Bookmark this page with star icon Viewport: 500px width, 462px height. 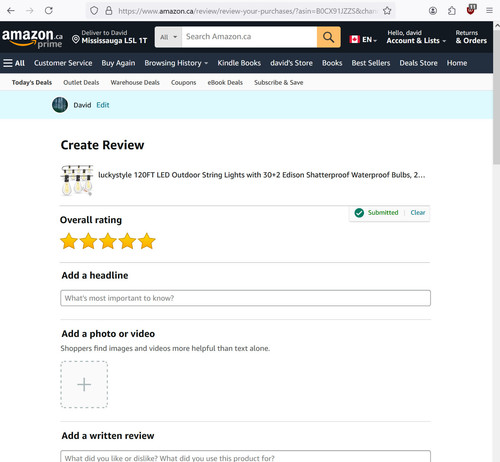pos(387,11)
